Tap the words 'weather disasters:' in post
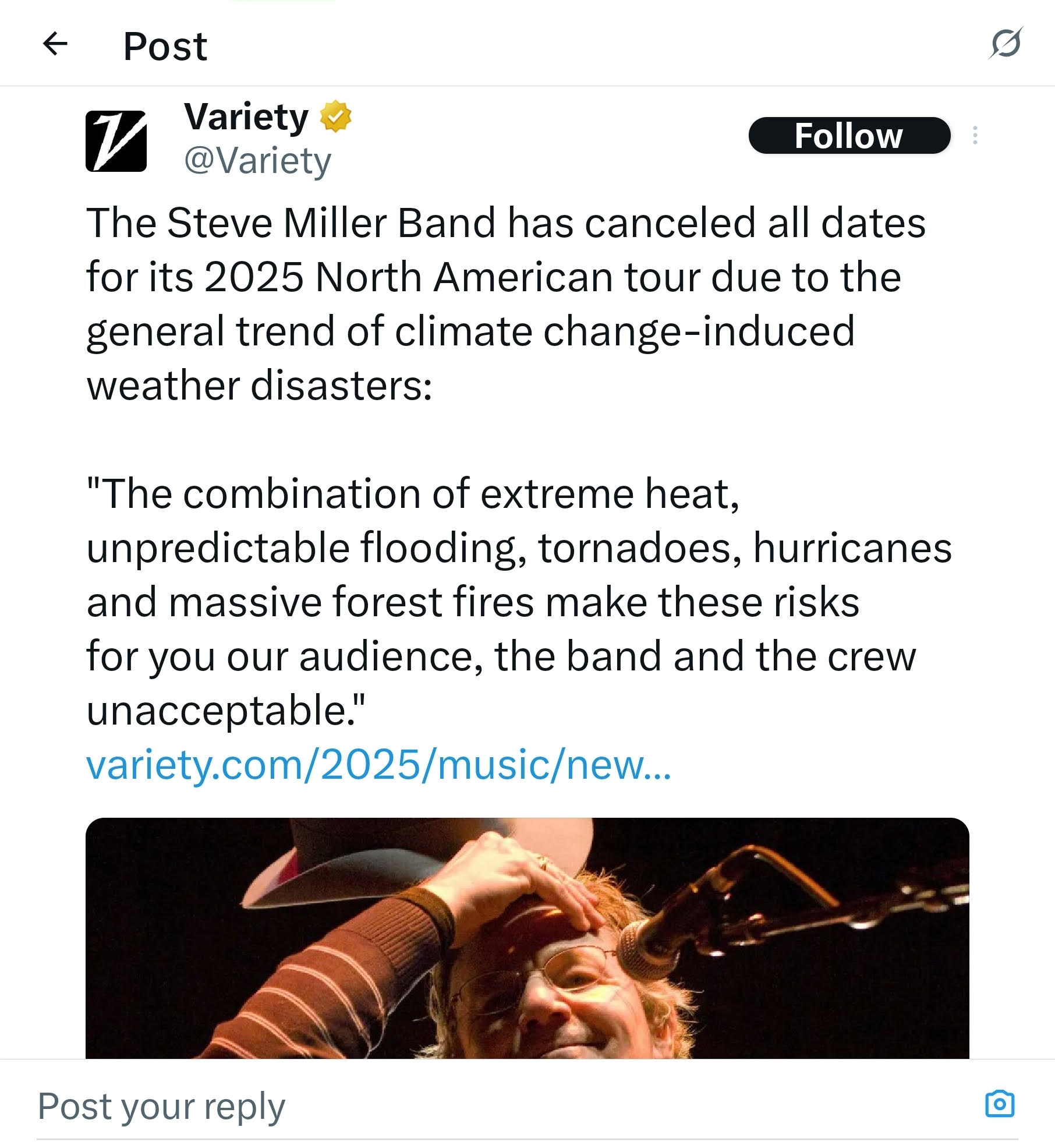Image resolution: width=1055 pixels, height=1148 pixels. (x=260, y=385)
